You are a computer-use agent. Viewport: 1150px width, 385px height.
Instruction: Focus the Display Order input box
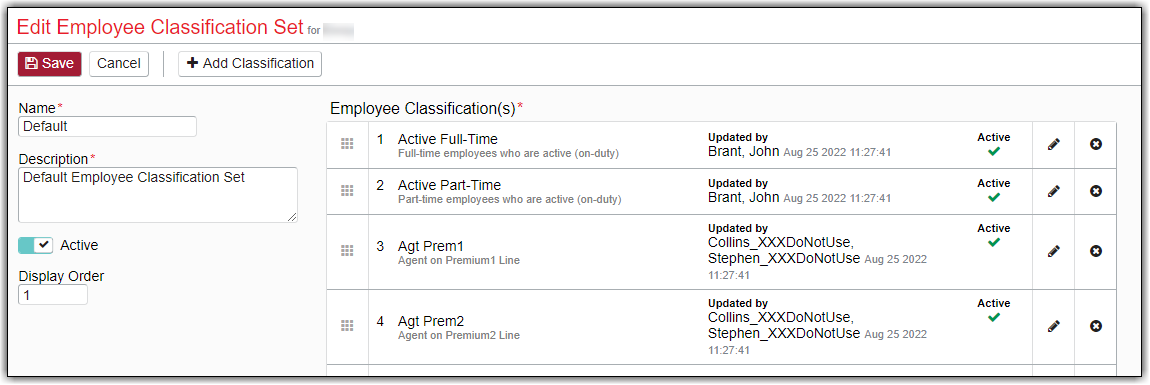tap(53, 295)
